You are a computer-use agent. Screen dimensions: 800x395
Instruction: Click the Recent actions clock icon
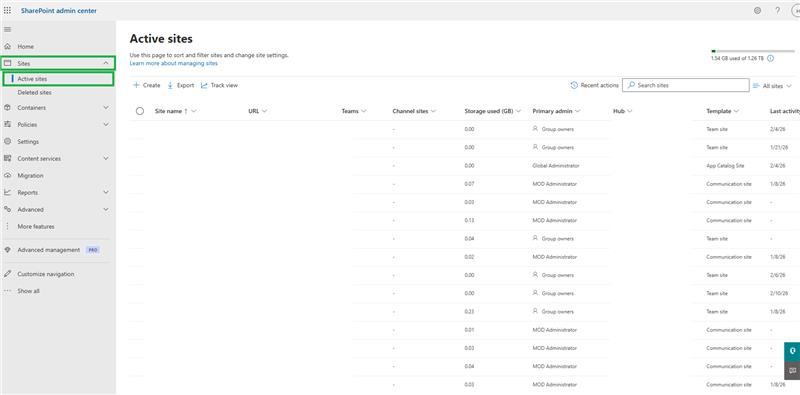pyautogui.click(x=574, y=85)
